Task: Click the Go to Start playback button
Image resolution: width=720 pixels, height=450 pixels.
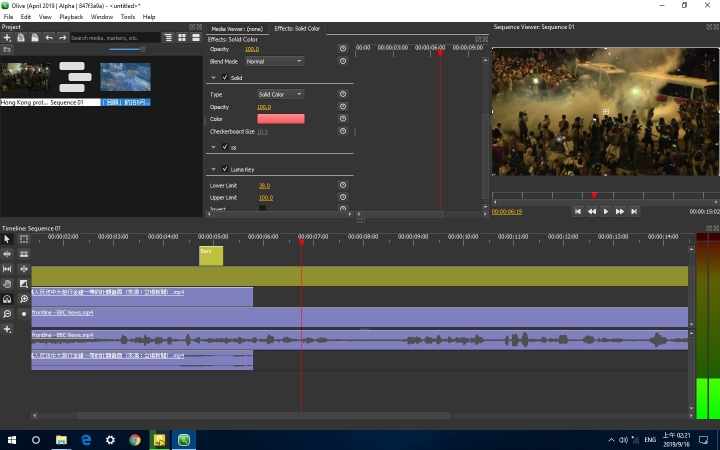Action: pos(578,211)
